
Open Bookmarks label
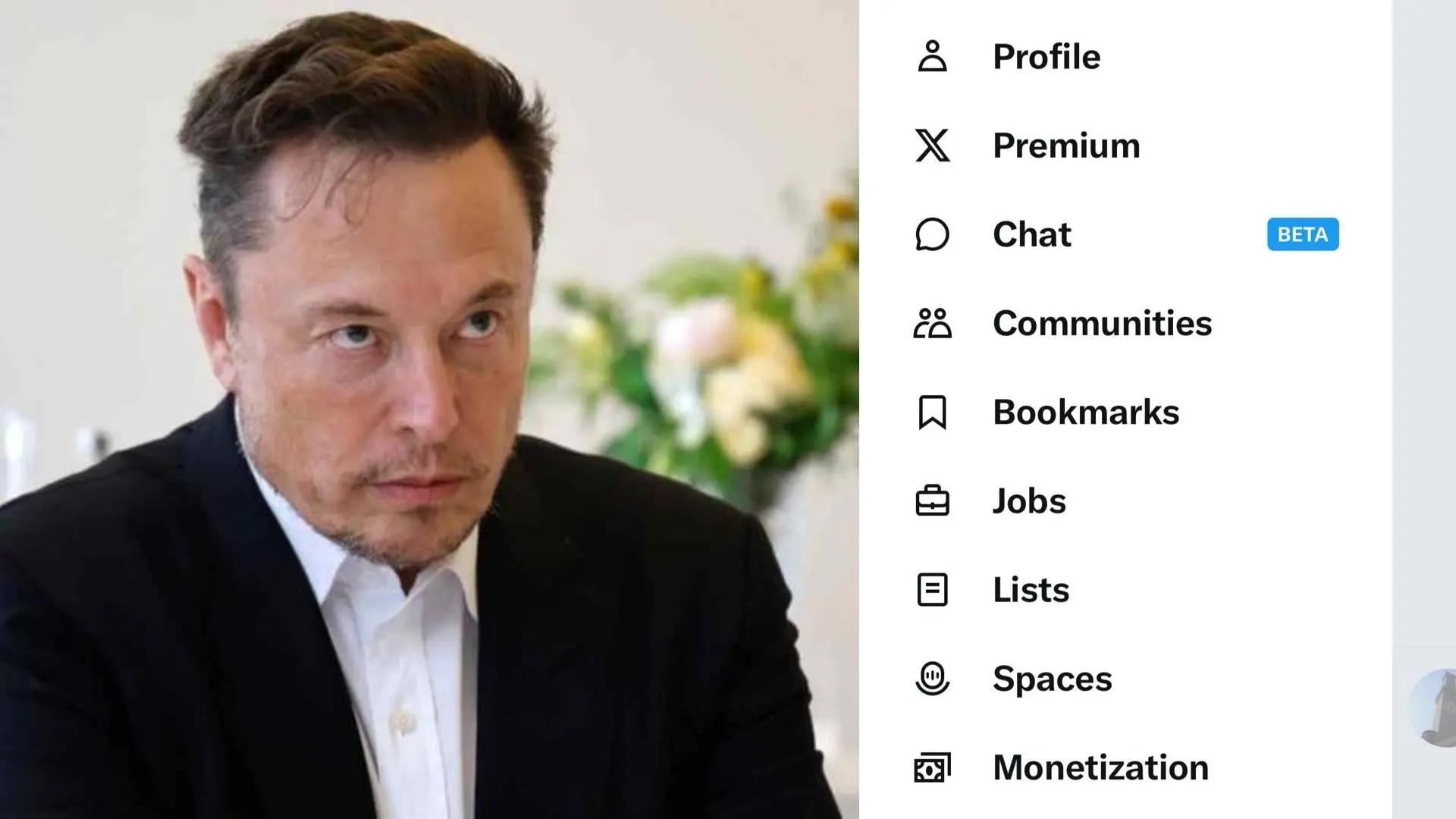pos(1086,412)
